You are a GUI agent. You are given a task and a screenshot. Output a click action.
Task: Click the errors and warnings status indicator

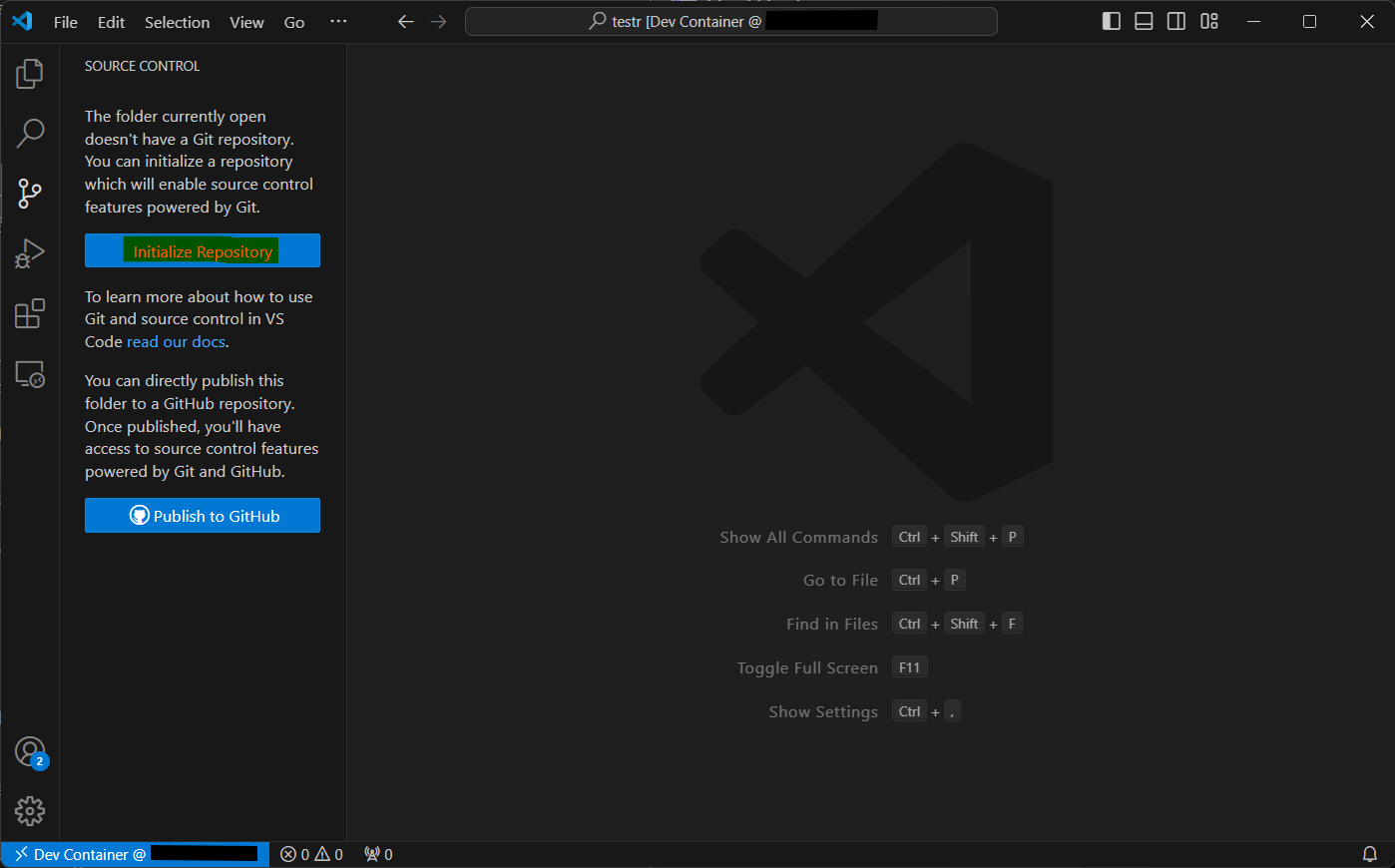[311, 854]
